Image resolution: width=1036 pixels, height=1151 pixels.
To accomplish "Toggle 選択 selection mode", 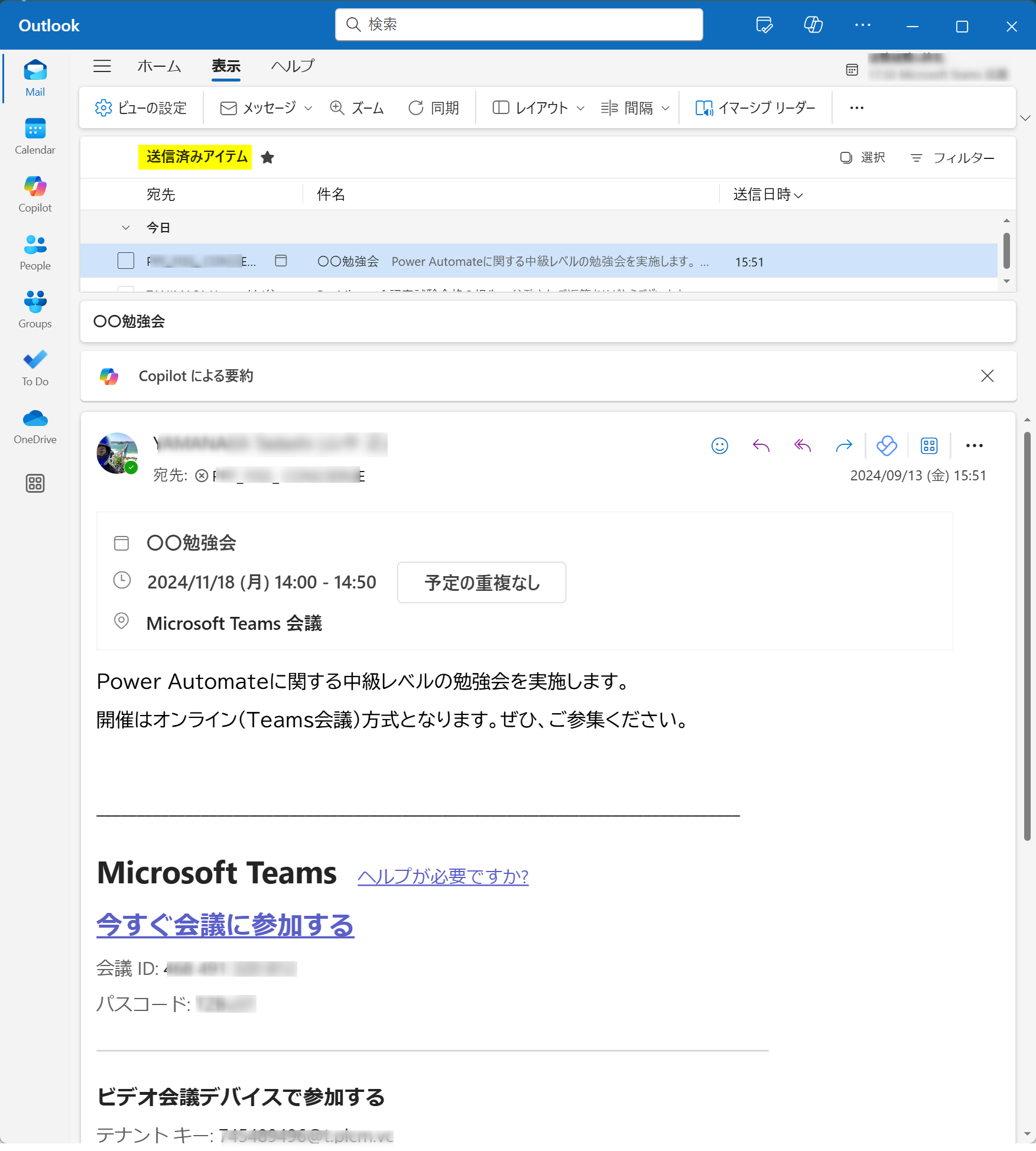I will click(862, 158).
